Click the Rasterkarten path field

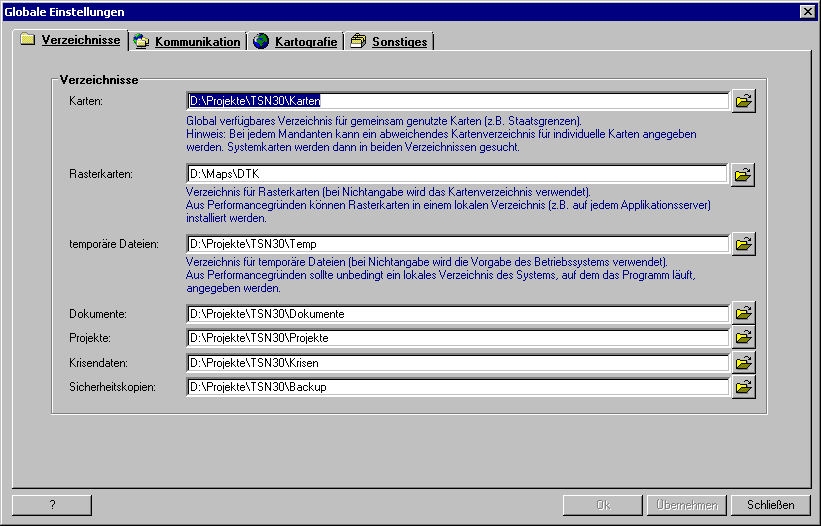point(457,174)
